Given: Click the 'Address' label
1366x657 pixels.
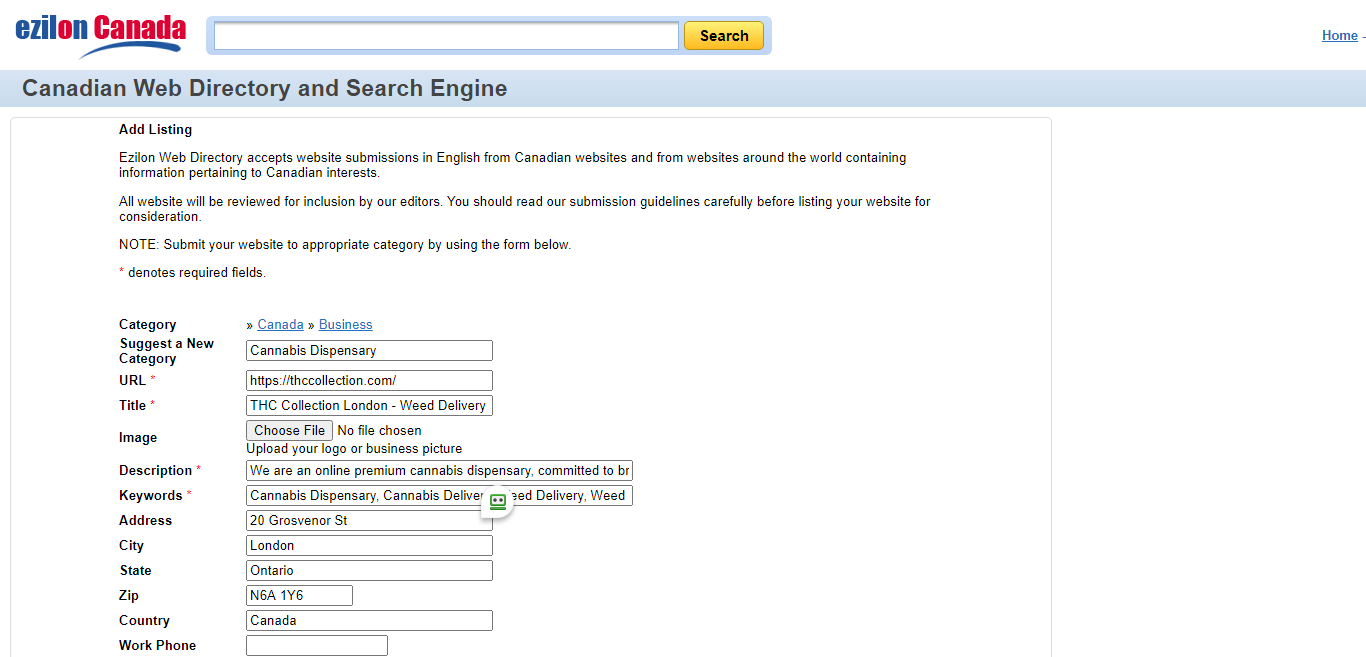Looking at the screenshot, I should [146, 521].
